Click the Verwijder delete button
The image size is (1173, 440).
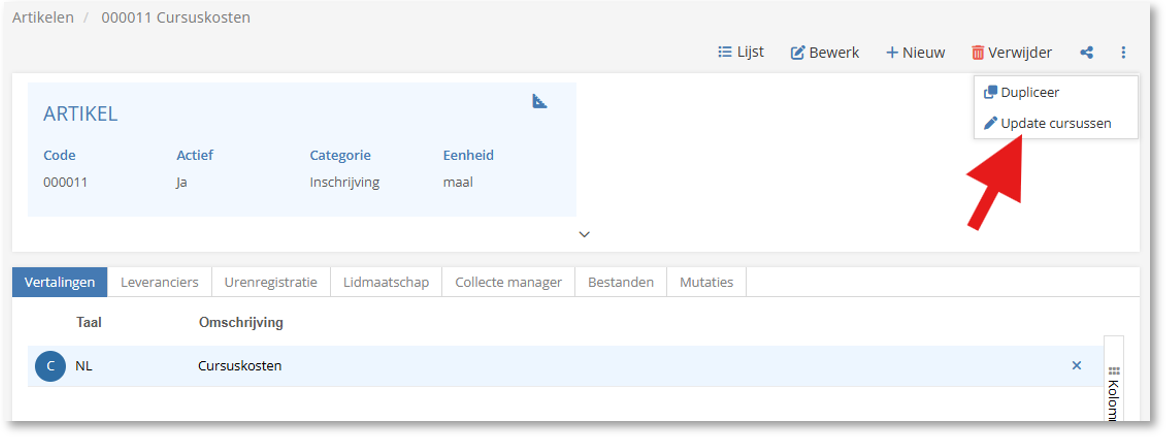click(1011, 53)
